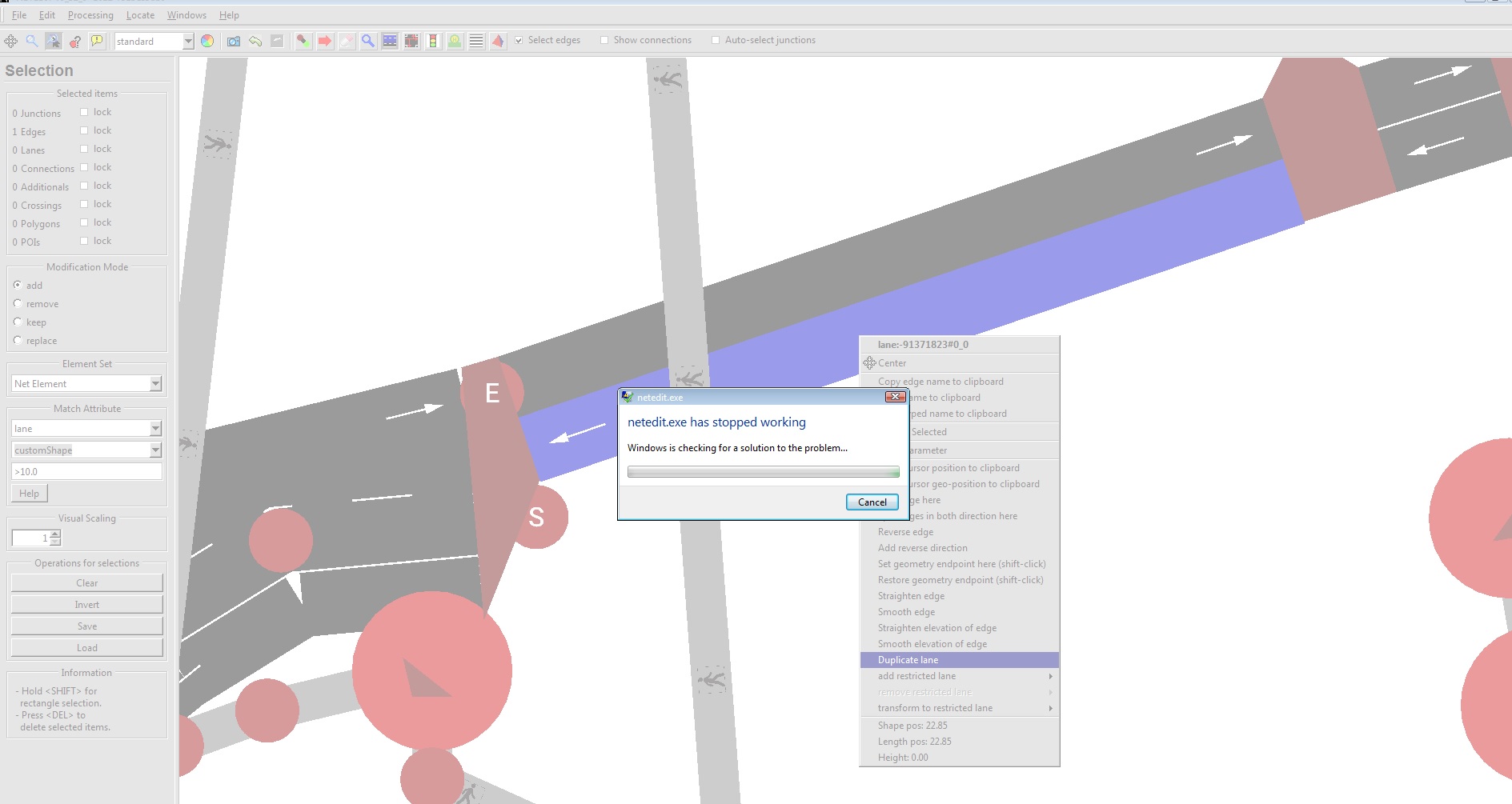This screenshot has width=1512, height=804.
Task: Toggle Select edges checkbox
Action: click(x=519, y=40)
